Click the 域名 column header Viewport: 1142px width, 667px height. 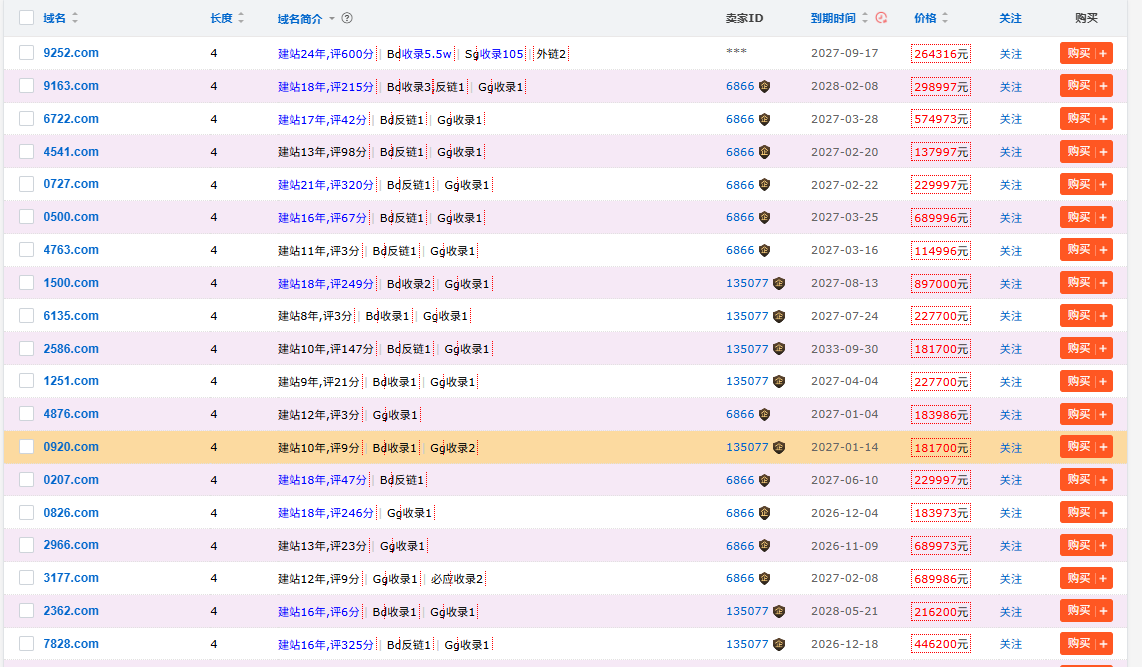(x=55, y=18)
